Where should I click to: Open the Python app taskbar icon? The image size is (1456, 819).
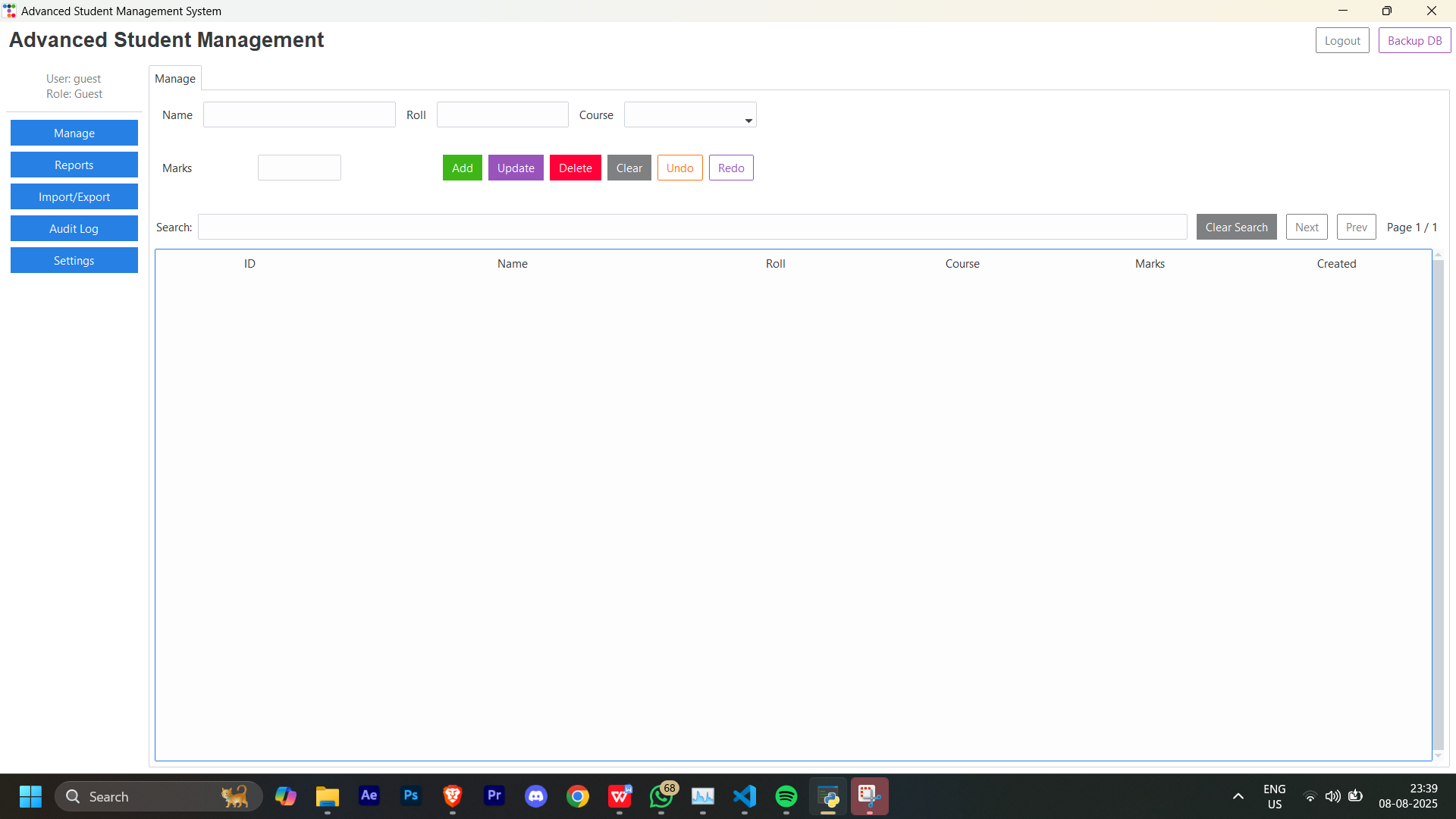(x=828, y=796)
